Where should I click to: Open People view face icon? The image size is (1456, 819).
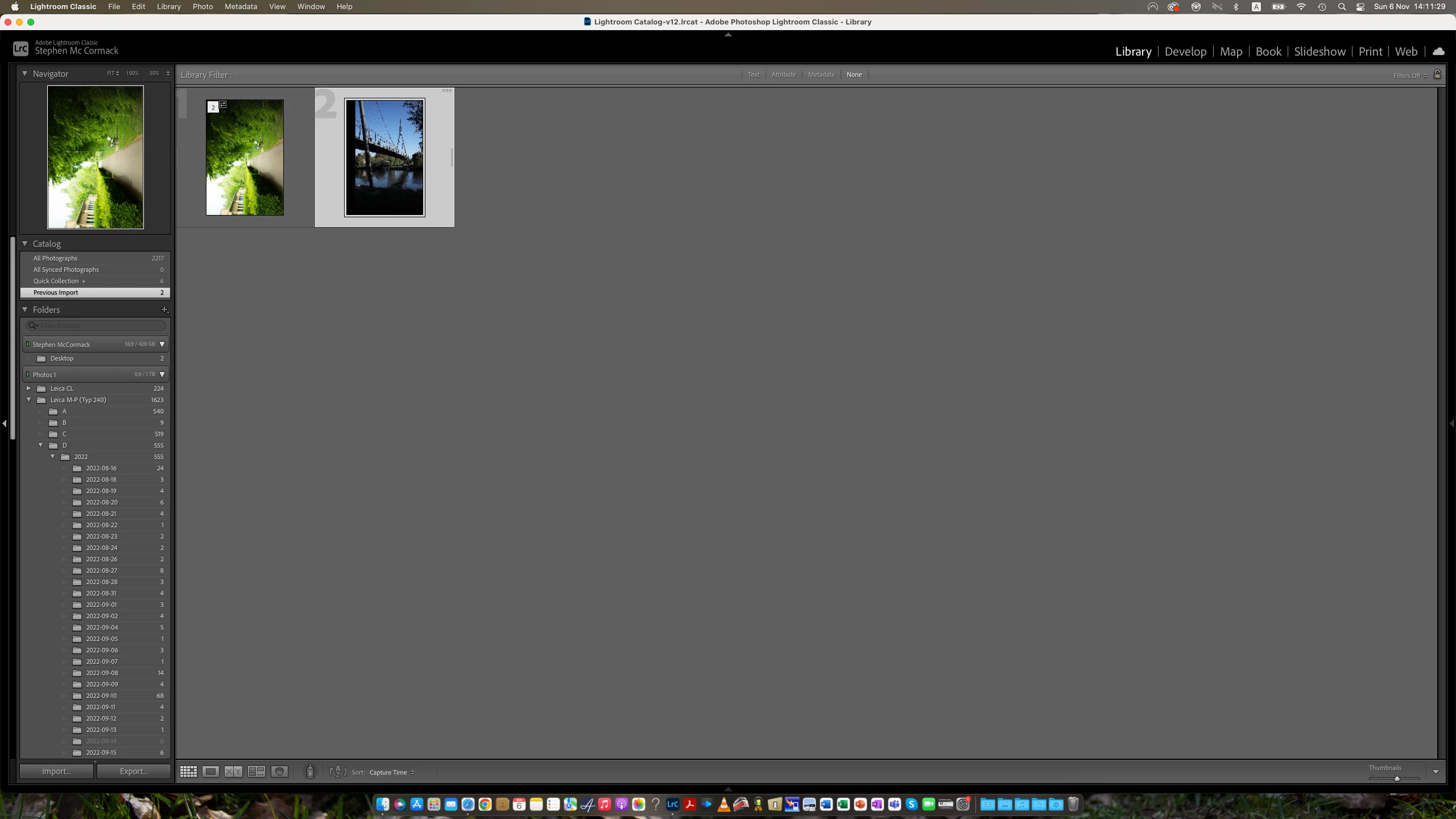tap(279, 772)
